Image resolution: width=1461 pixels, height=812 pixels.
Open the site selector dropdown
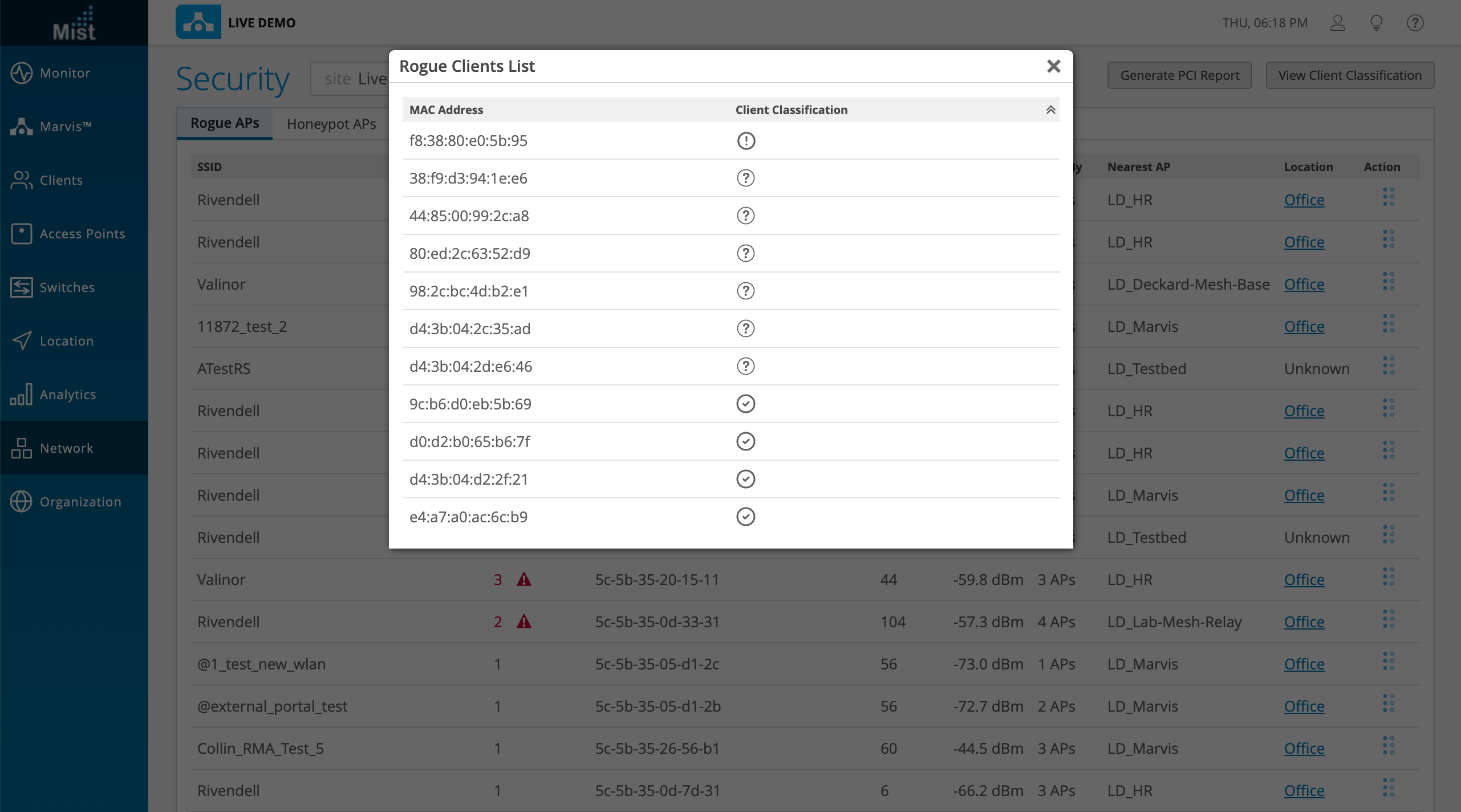click(350, 79)
